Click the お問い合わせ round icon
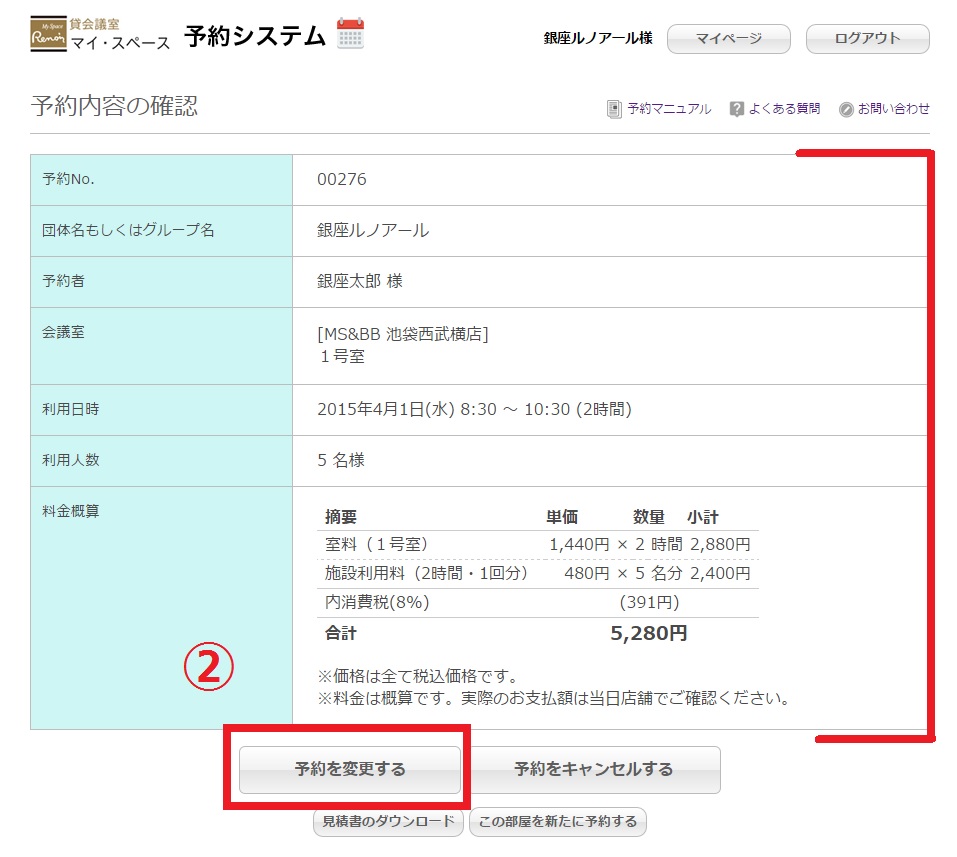957x857 pixels. 846,109
